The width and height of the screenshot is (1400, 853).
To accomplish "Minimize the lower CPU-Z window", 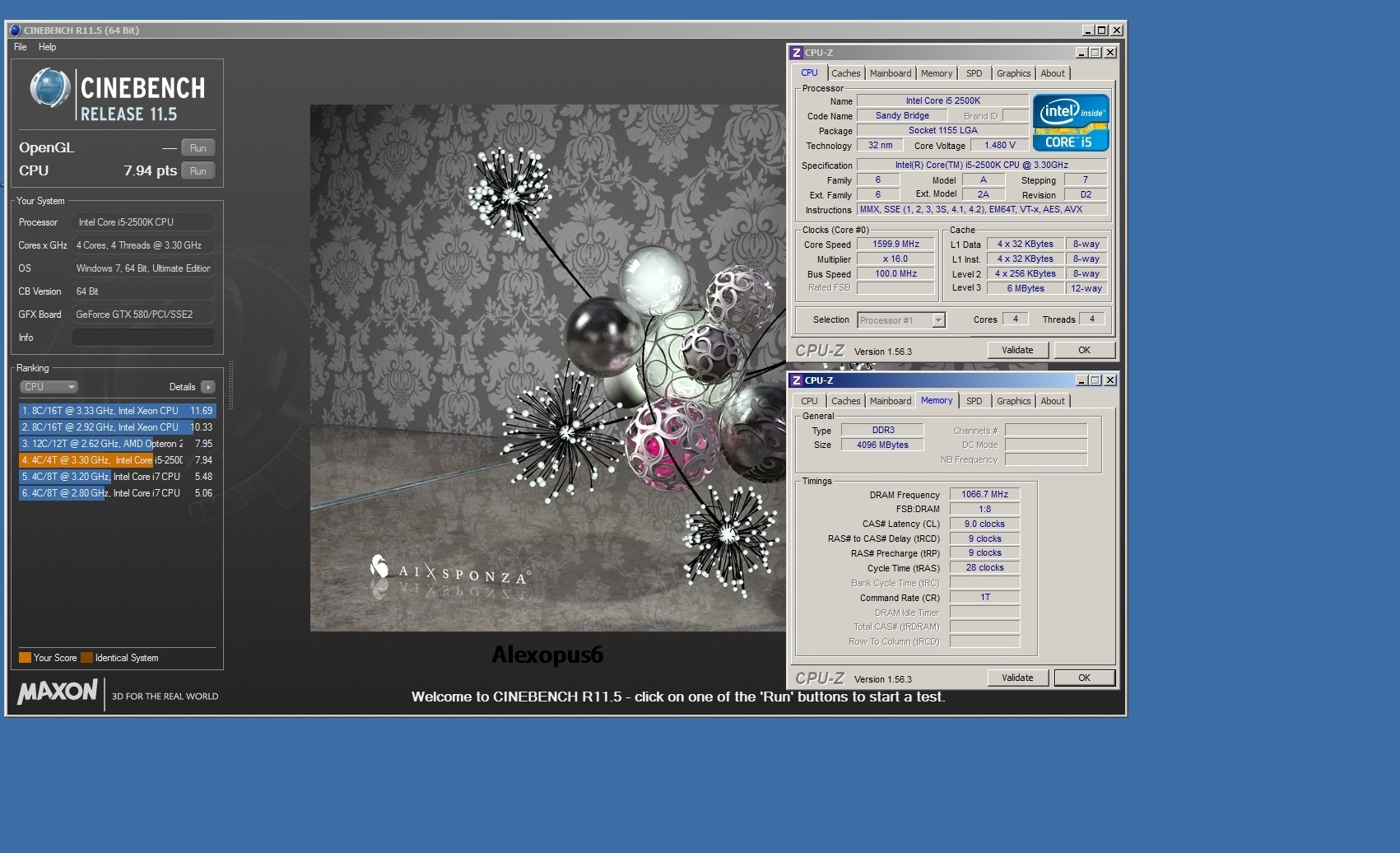I will 1081,380.
